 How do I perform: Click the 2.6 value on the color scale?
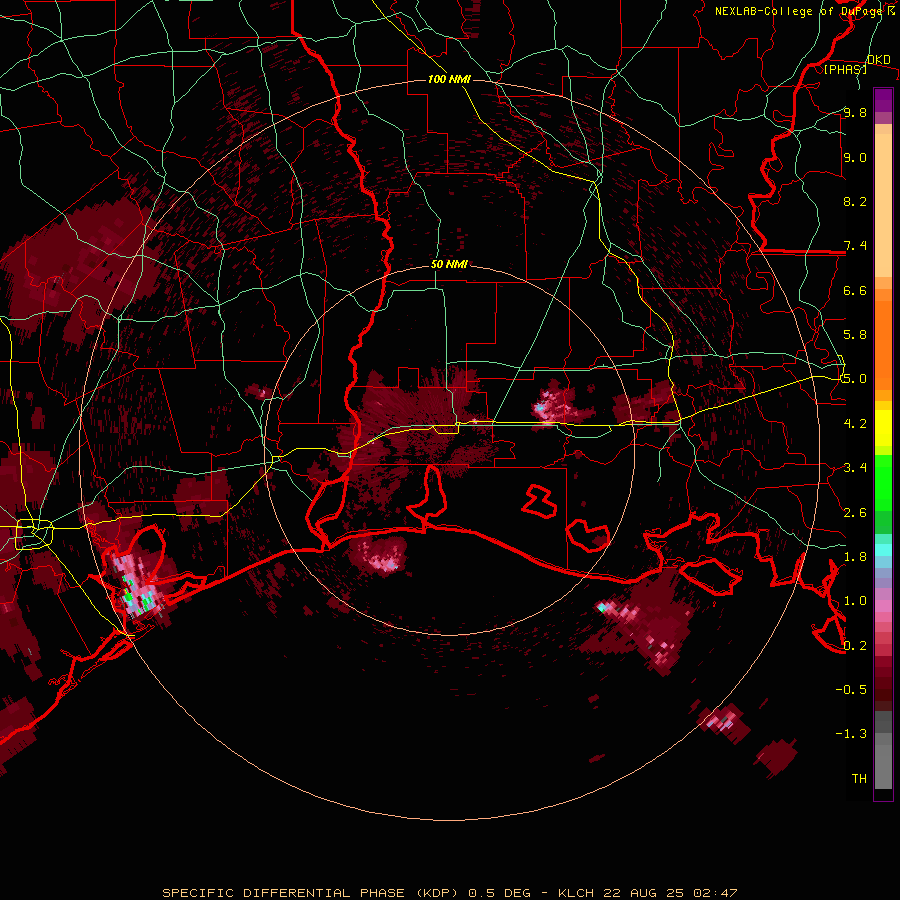tap(855, 513)
